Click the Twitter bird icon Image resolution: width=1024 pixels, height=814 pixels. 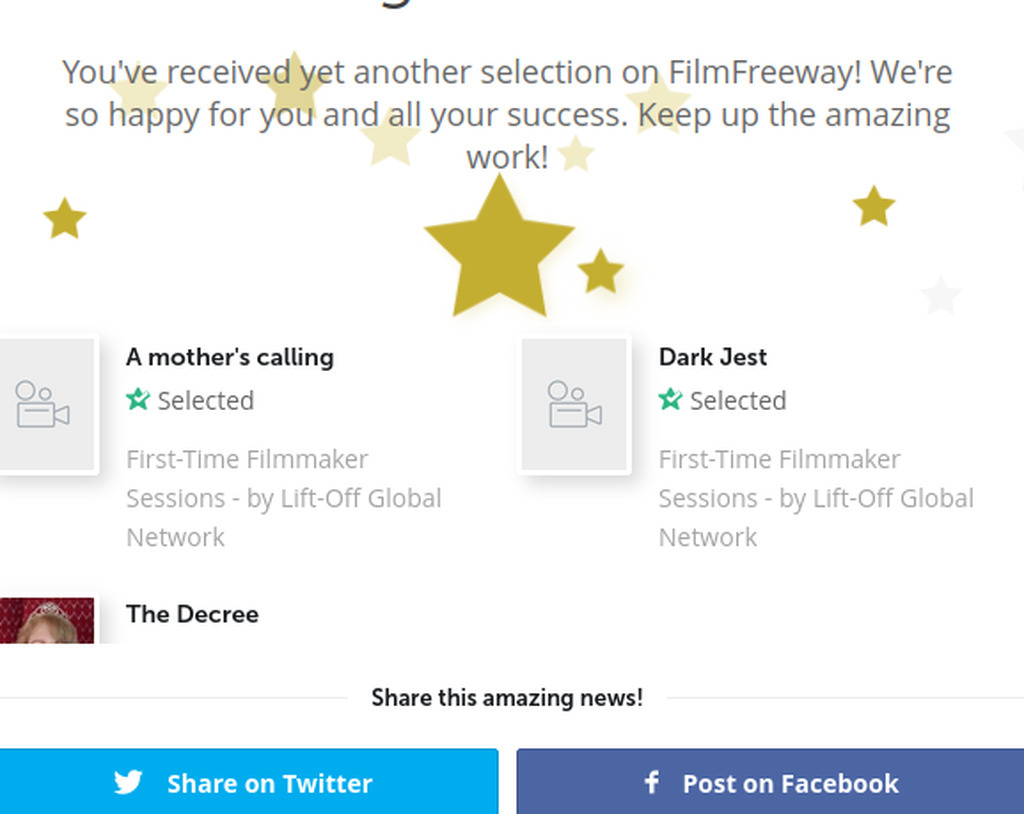[128, 782]
